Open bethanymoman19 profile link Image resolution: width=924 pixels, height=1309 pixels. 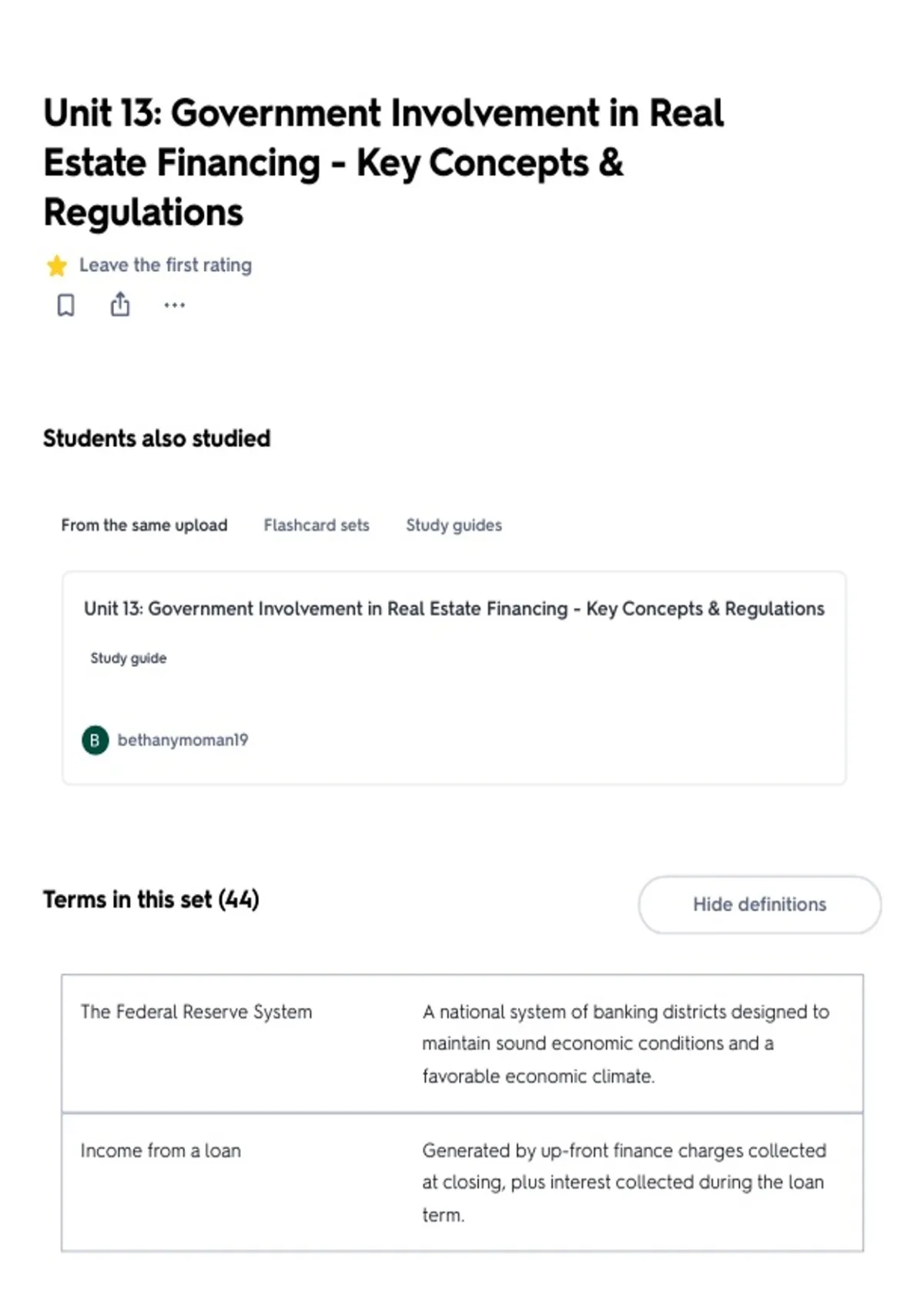(x=182, y=740)
